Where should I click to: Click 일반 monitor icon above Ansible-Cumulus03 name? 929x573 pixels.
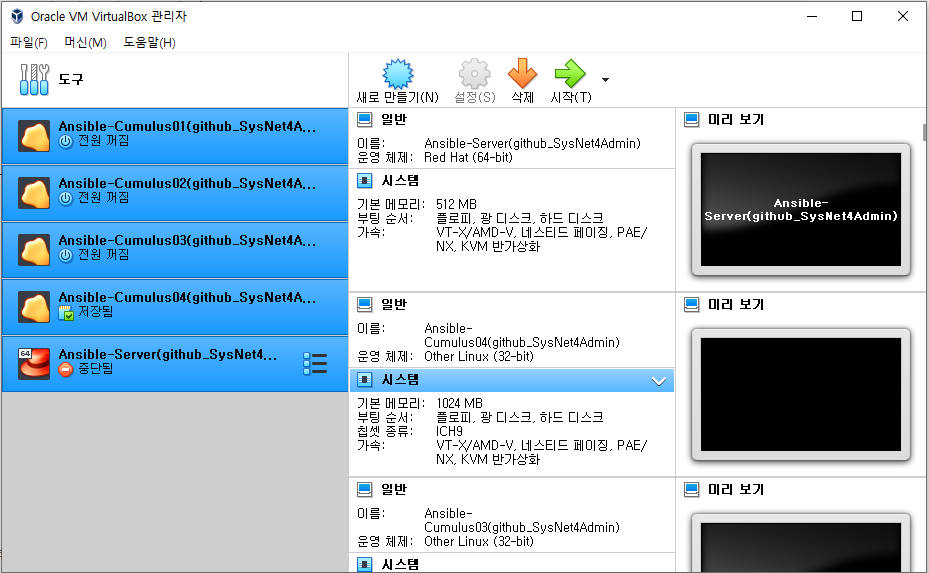pos(364,489)
